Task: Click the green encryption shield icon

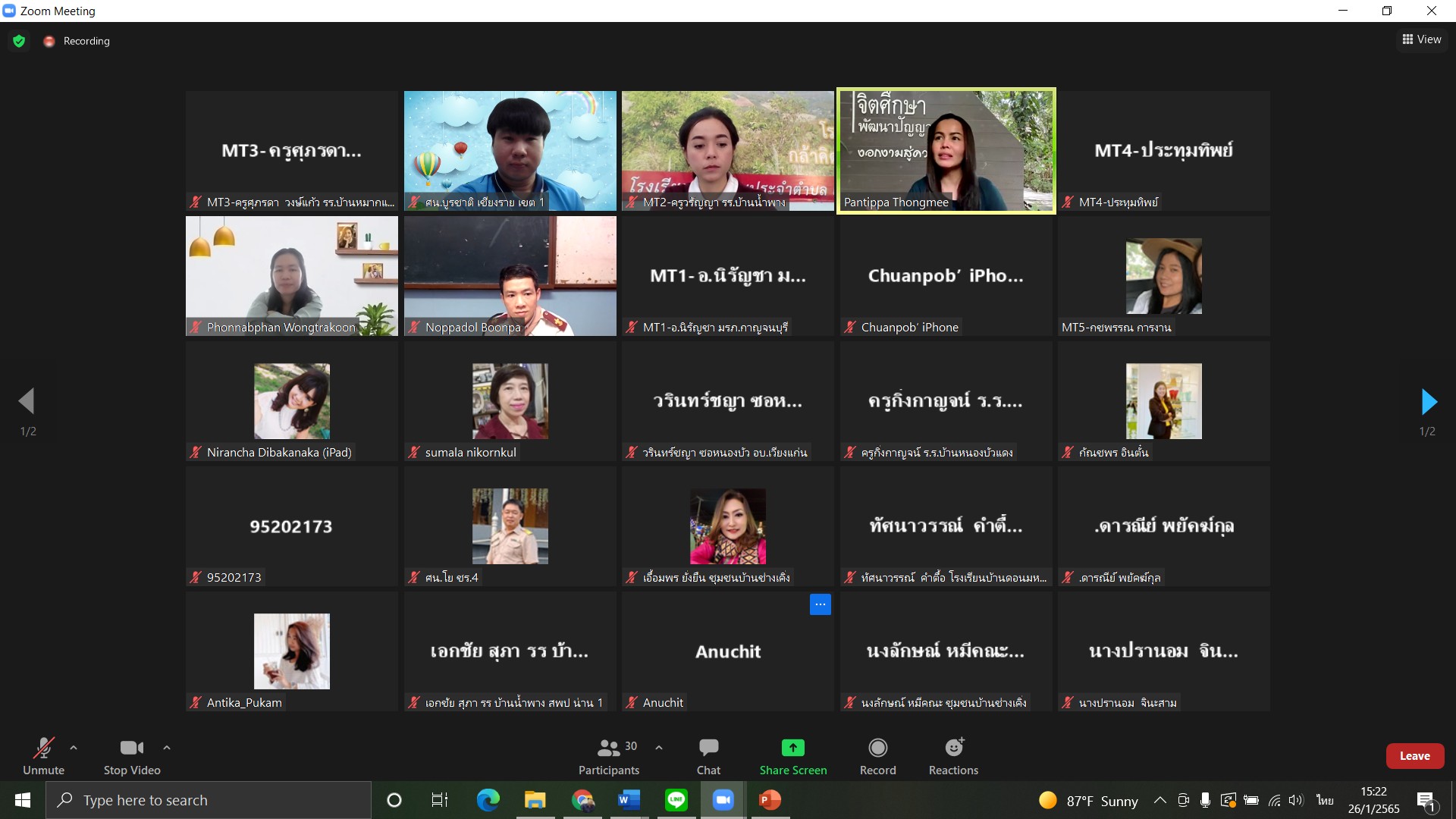Action: 19,41
